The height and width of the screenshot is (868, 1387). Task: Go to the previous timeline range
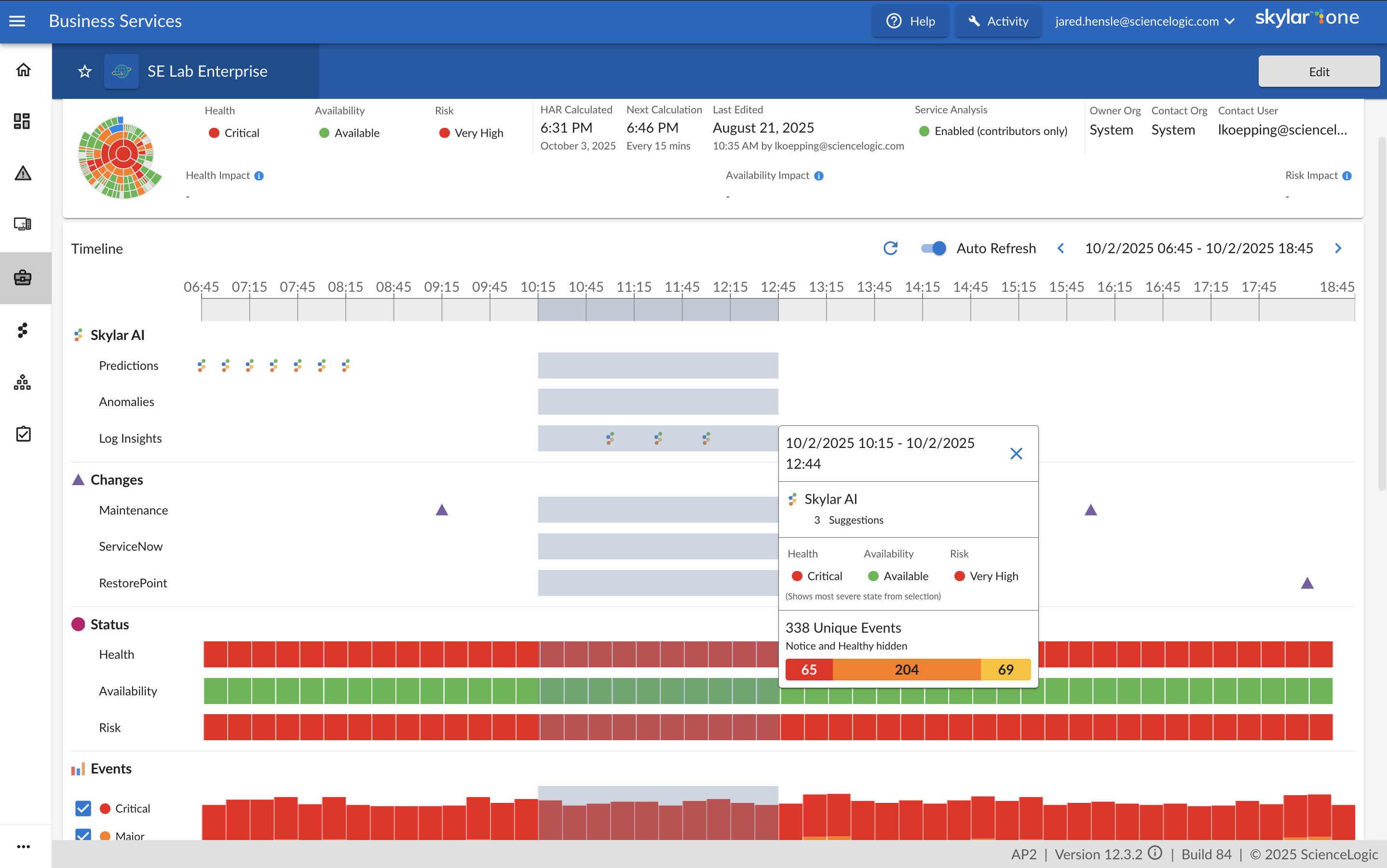point(1061,248)
